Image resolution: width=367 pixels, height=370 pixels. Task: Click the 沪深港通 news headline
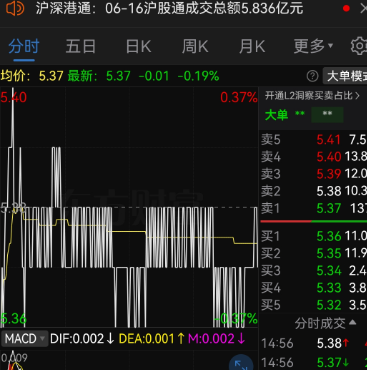click(x=169, y=8)
